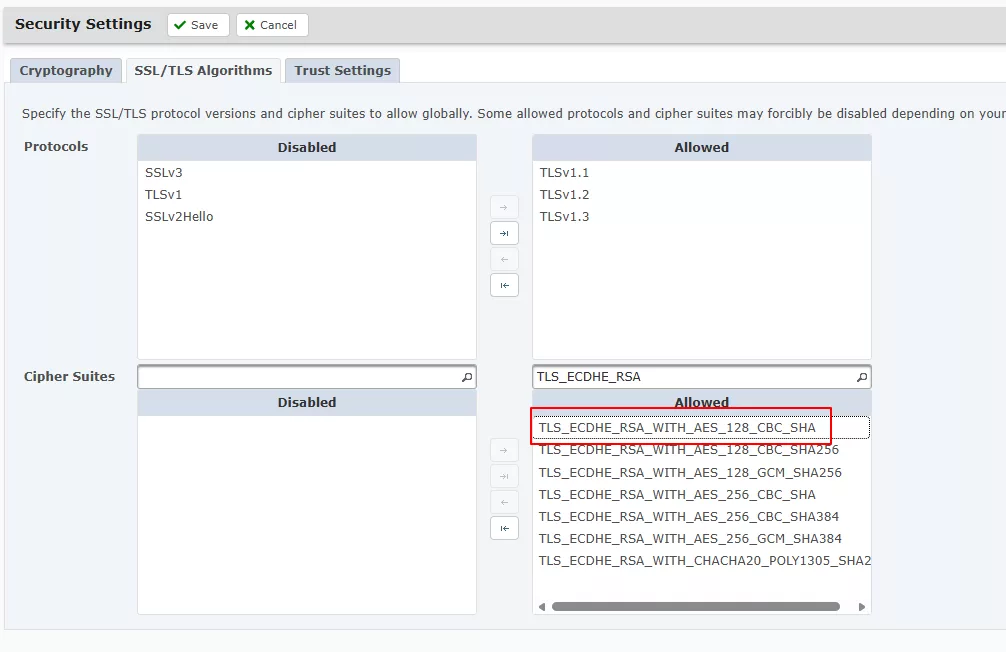
Task: Move selected cipher suite to Disabled
Action: (x=504, y=502)
